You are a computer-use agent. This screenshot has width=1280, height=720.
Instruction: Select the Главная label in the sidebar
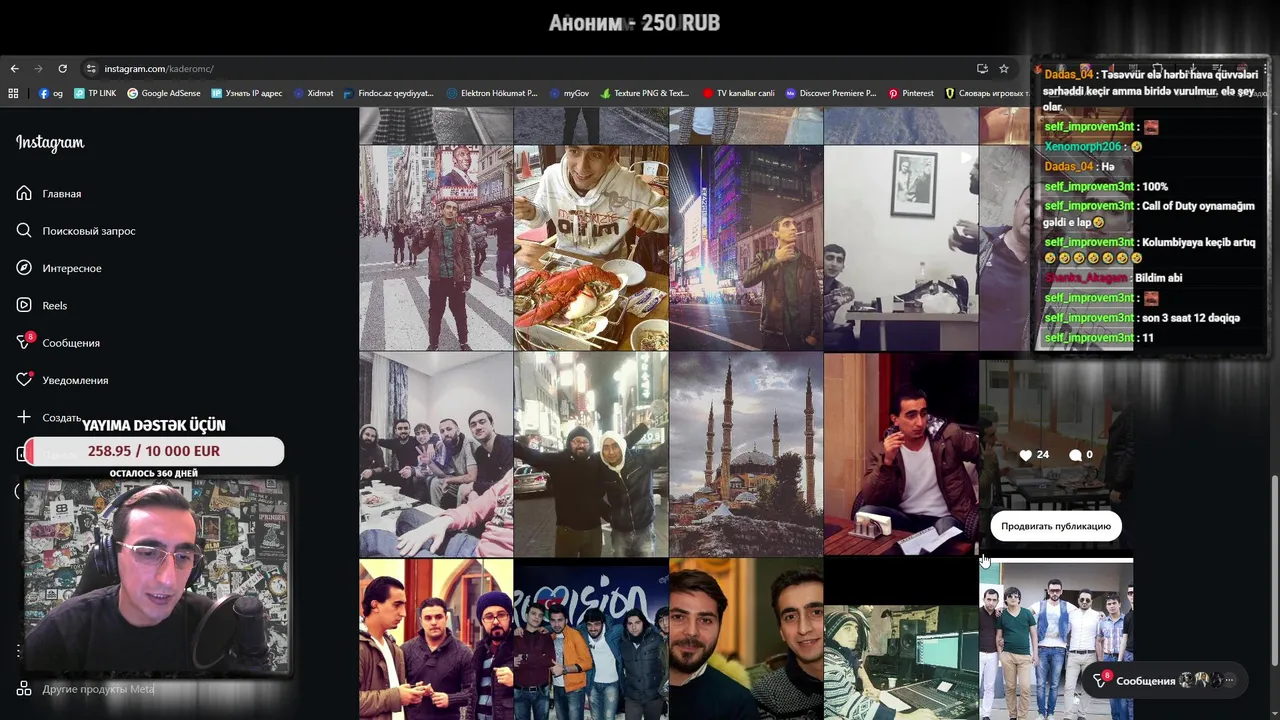[x=62, y=194]
